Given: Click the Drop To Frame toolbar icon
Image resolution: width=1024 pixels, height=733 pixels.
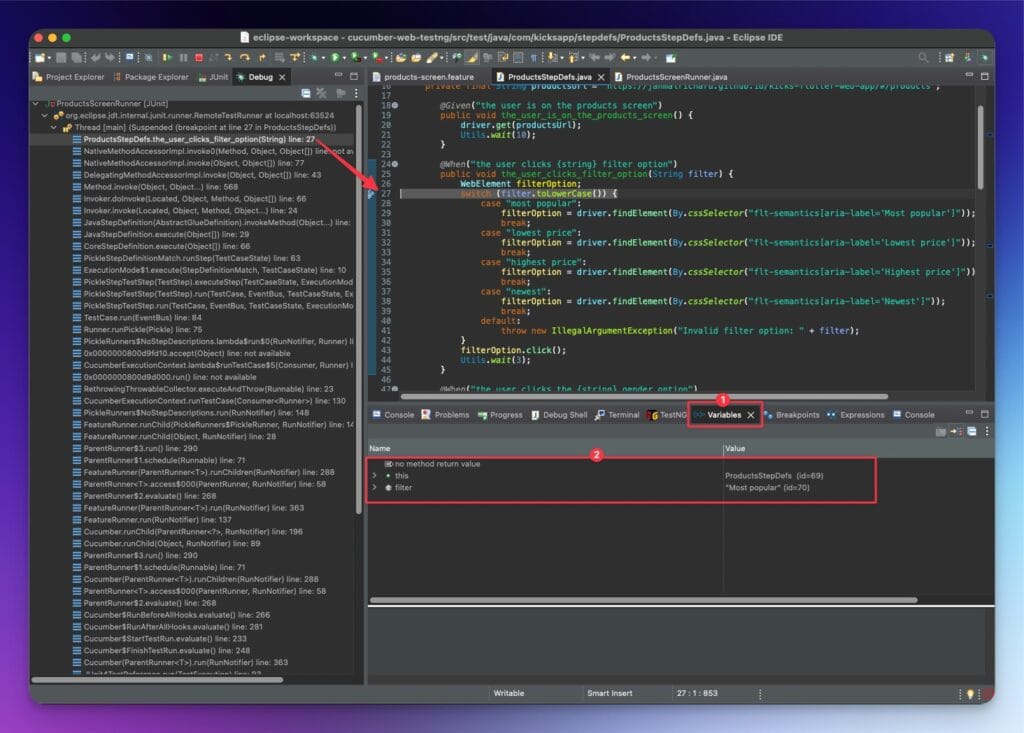Looking at the screenshot, I should coord(280,57).
